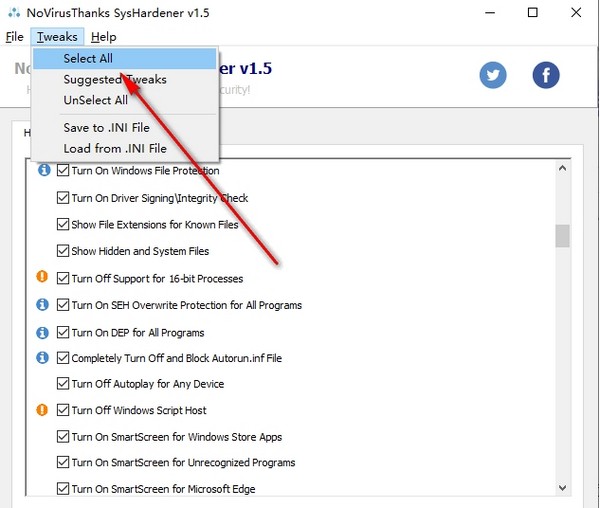The width and height of the screenshot is (600, 508).
Task: Maximize the SysHardener window
Action: [x=532, y=13]
